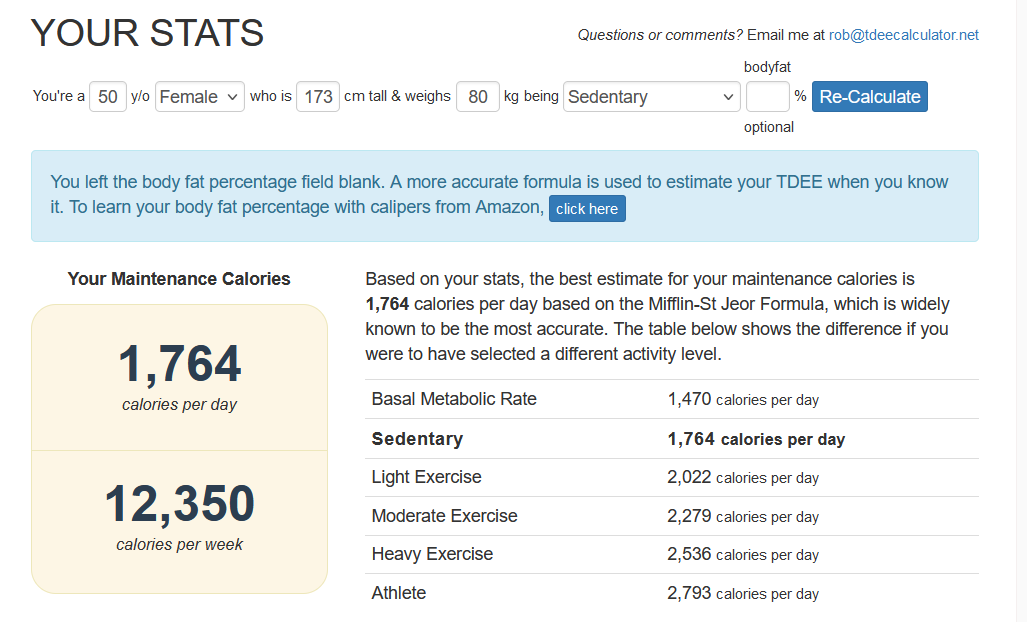Screen dimensions: 1027x622
Task: Select the age field showing 50
Action: [x=107, y=96]
